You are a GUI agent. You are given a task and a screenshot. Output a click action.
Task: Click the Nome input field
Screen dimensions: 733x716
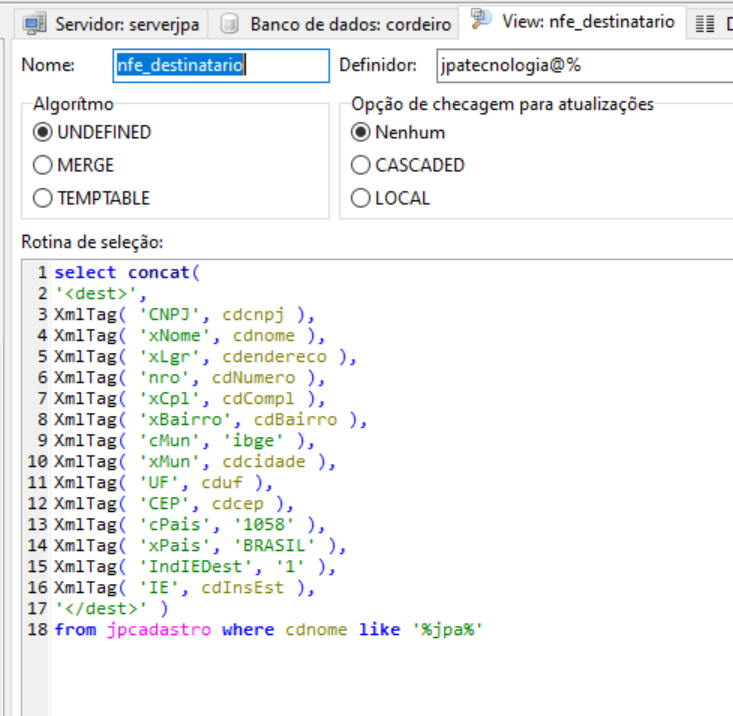coord(220,66)
